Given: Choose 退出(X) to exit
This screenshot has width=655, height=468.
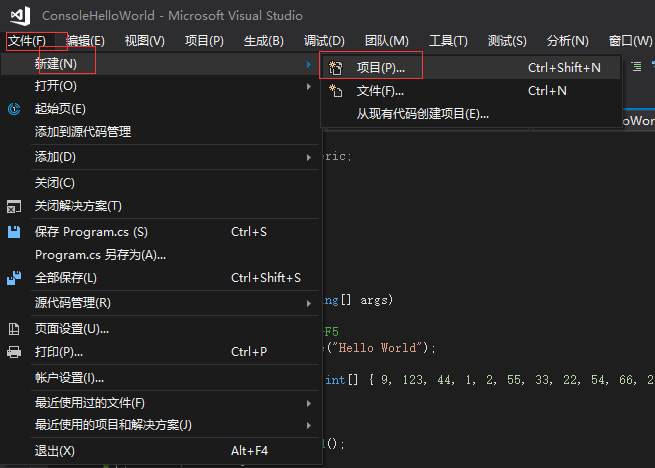Looking at the screenshot, I should point(161,451).
